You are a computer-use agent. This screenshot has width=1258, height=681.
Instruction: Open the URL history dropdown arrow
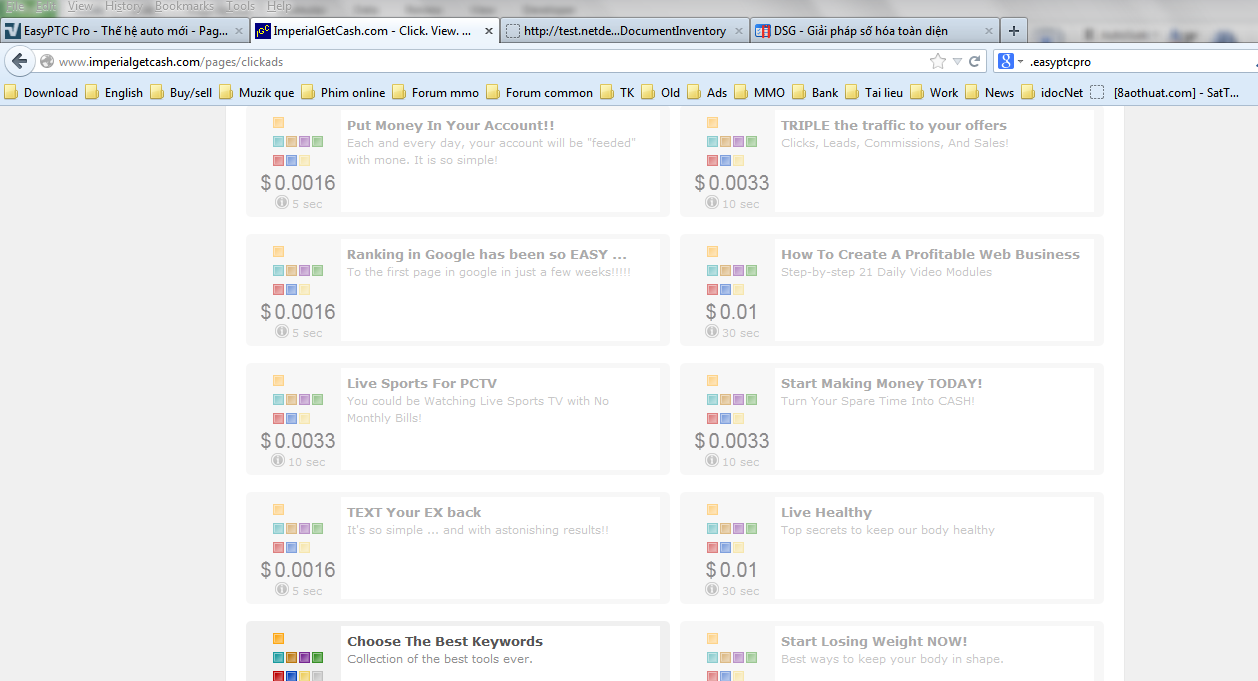tap(957, 62)
